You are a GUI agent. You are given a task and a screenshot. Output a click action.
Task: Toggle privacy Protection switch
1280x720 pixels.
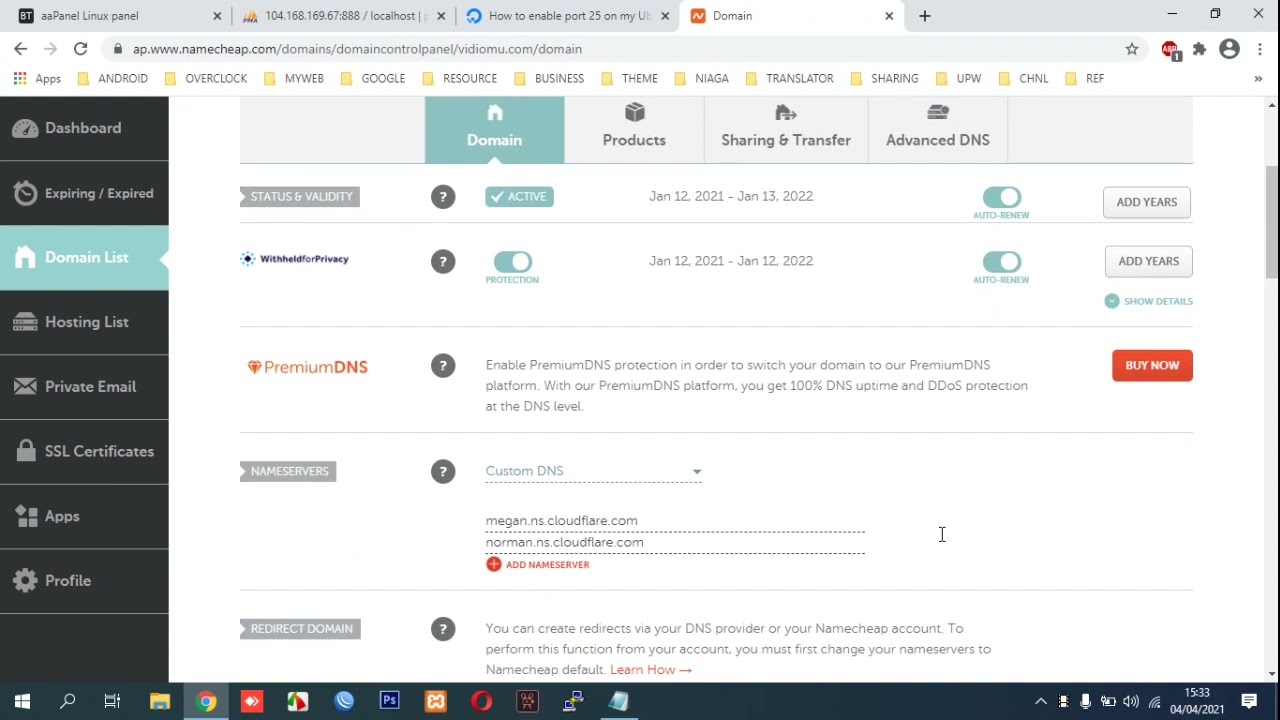click(x=512, y=262)
